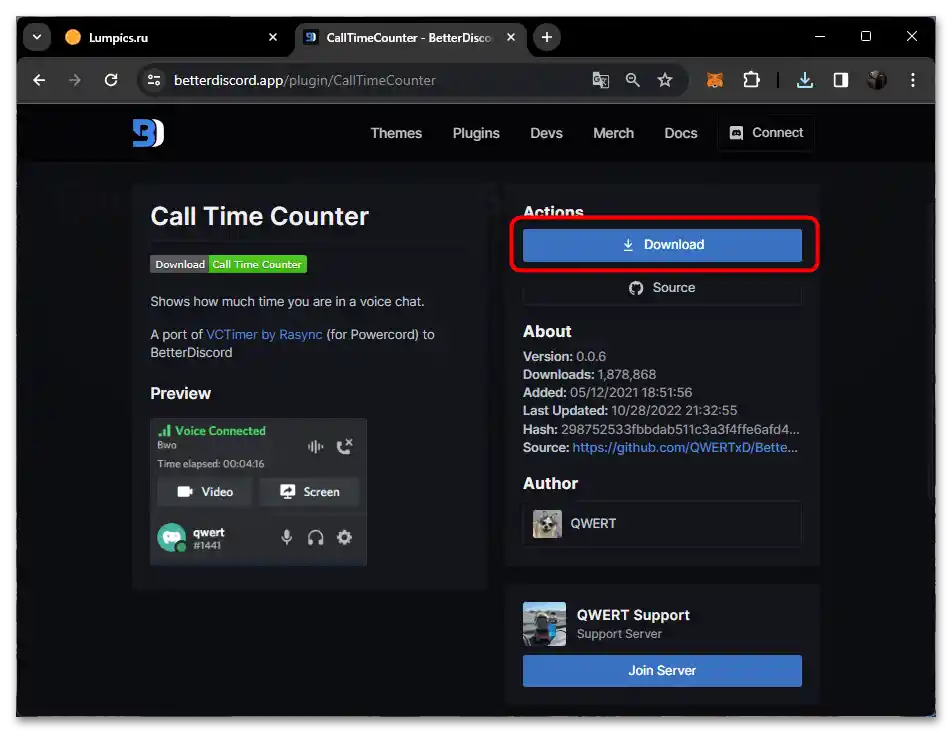Open the MetaMask fox extension
The height and width of the screenshot is (733, 952).
click(x=715, y=80)
